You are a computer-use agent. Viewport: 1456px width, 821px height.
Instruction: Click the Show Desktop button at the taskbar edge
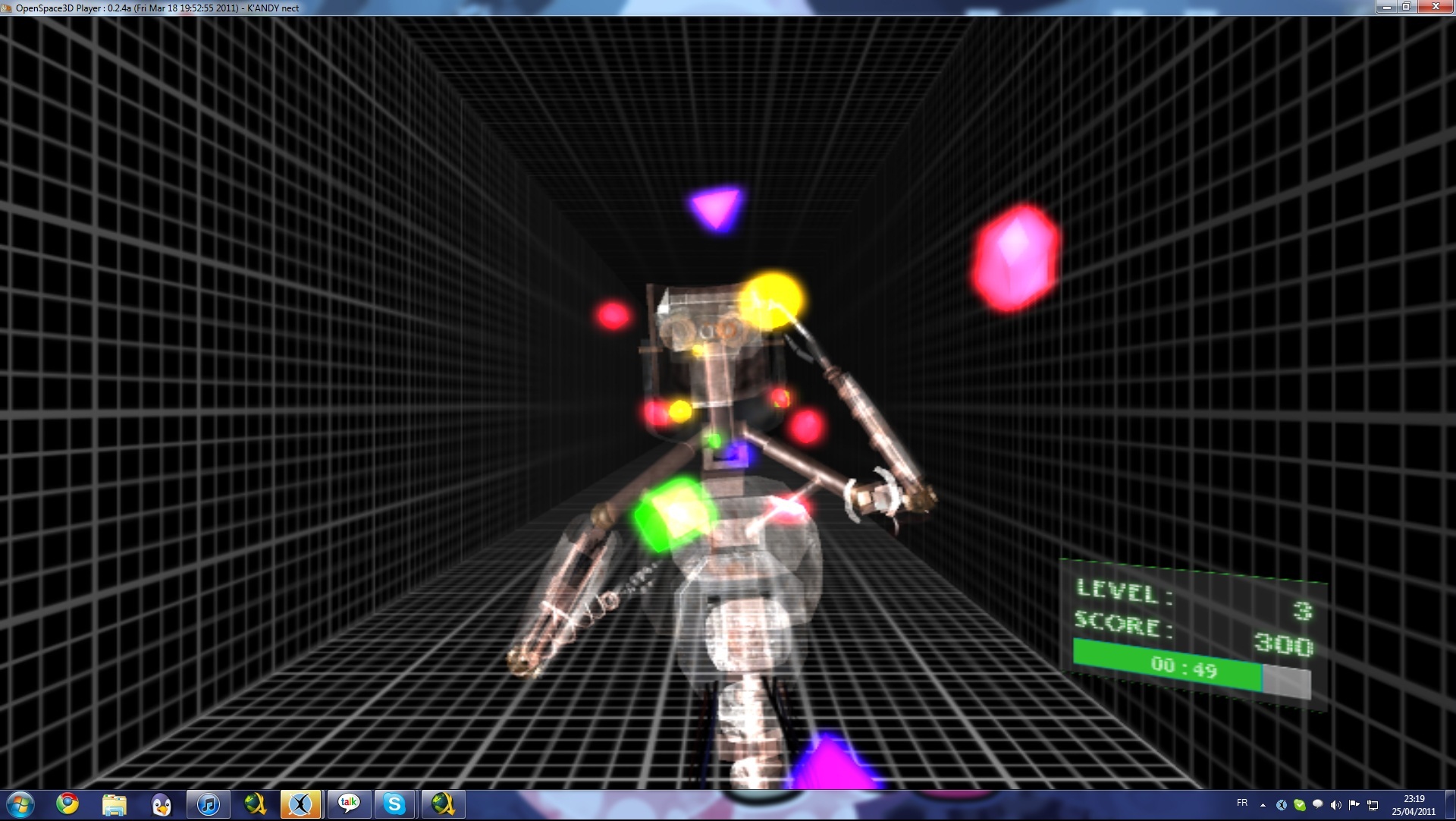coord(1450,805)
